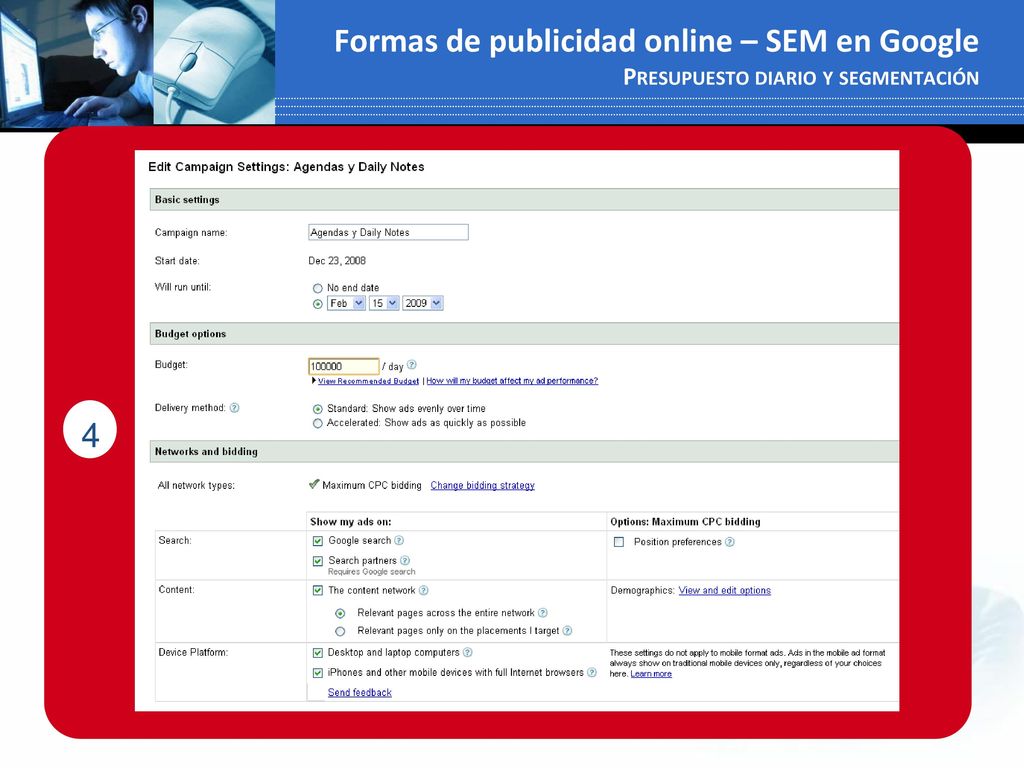The image size is (1024, 768).
Task: Open help icon for Desktop and laptop computers
Action: point(468,652)
